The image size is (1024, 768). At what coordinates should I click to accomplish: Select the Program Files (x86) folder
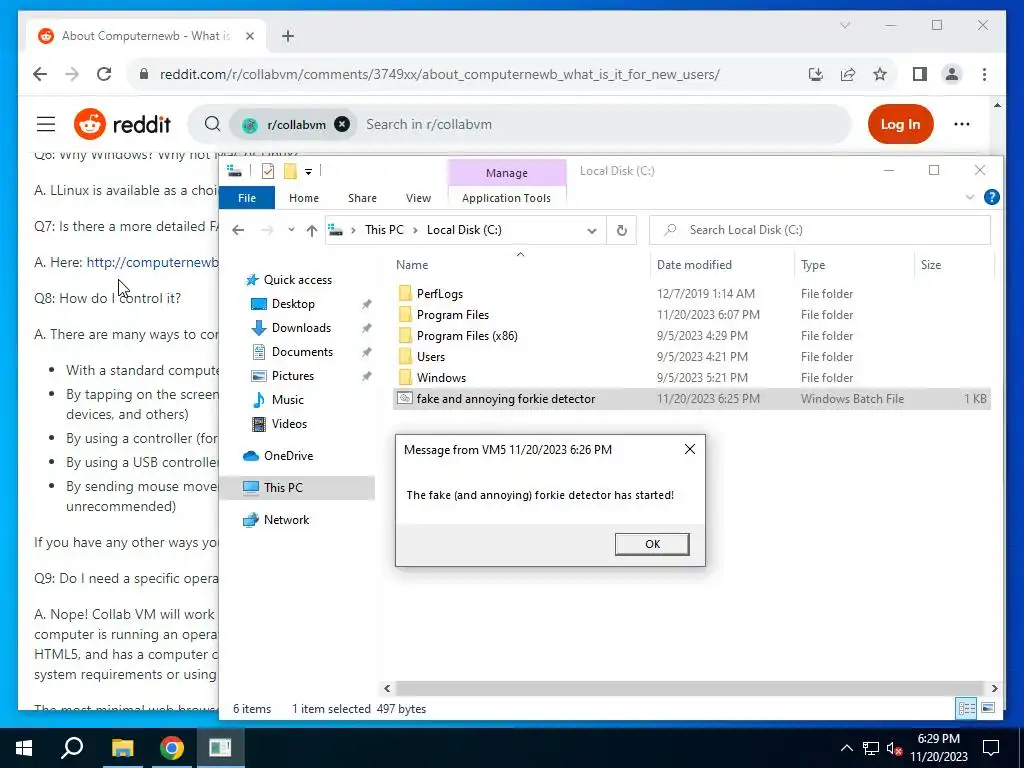[467, 336]
